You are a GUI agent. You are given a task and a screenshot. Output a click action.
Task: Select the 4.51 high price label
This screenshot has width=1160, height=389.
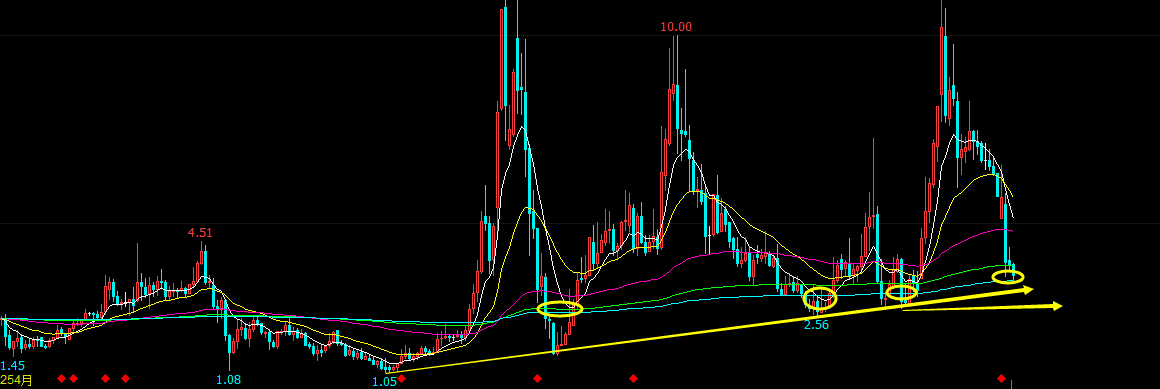tap(200, 233)
